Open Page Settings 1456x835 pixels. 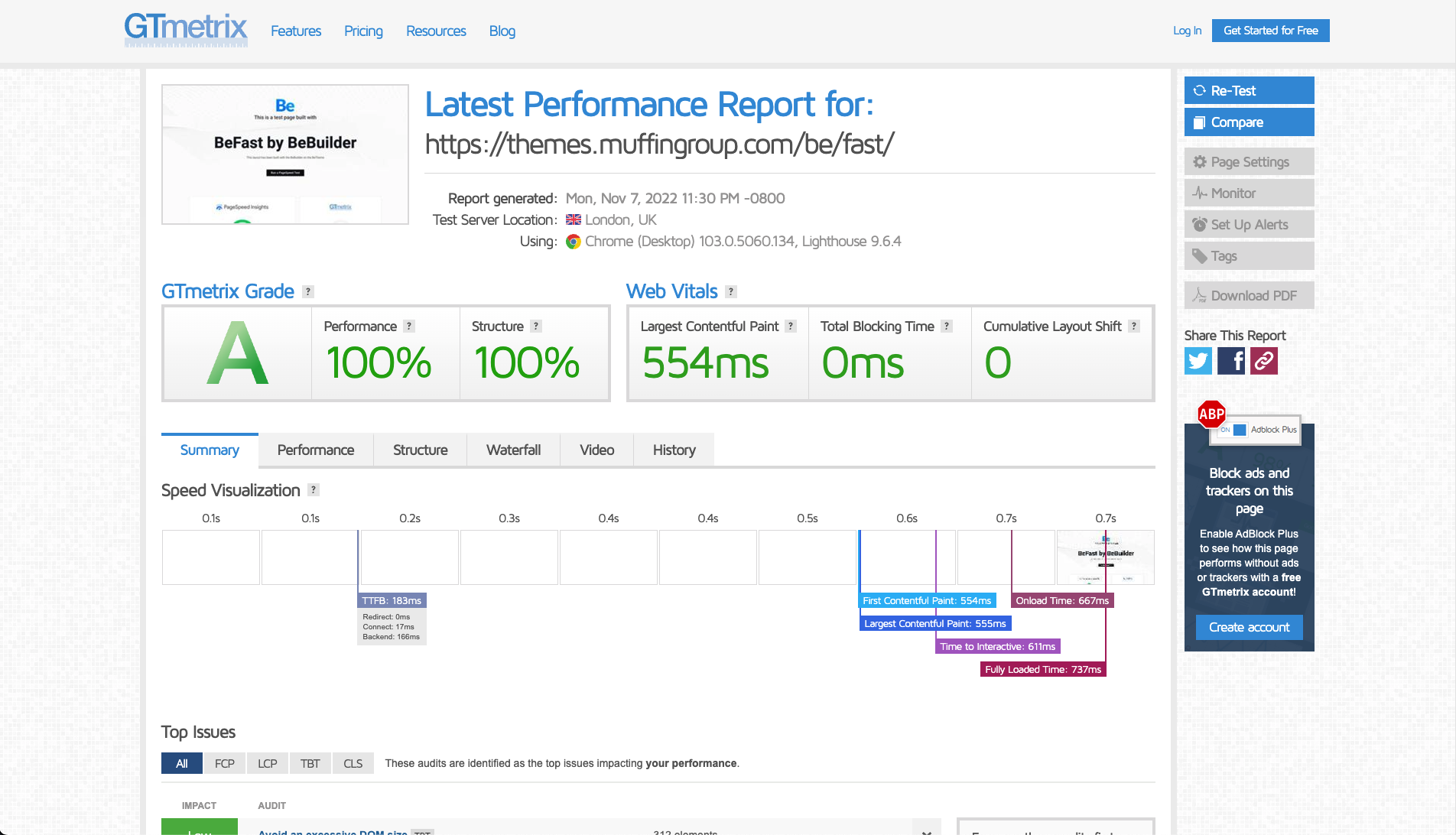point(1249,161)
